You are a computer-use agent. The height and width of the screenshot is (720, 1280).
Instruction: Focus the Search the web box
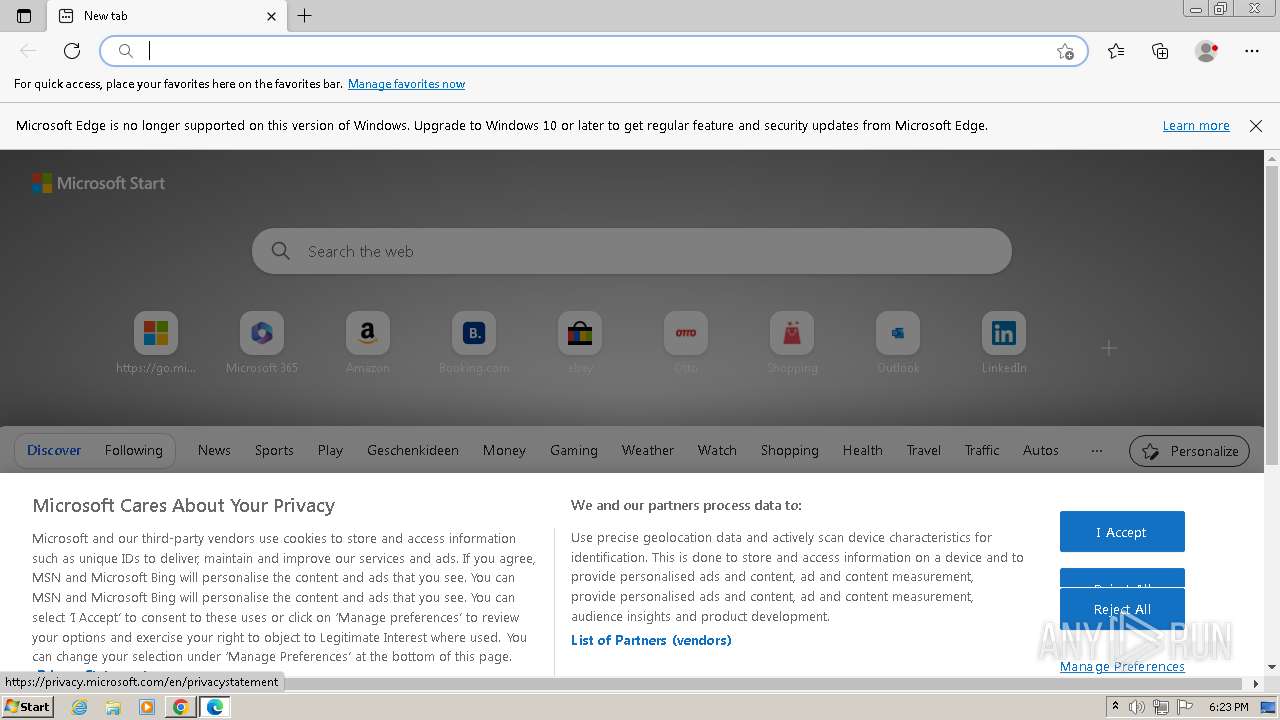[632, 251]
